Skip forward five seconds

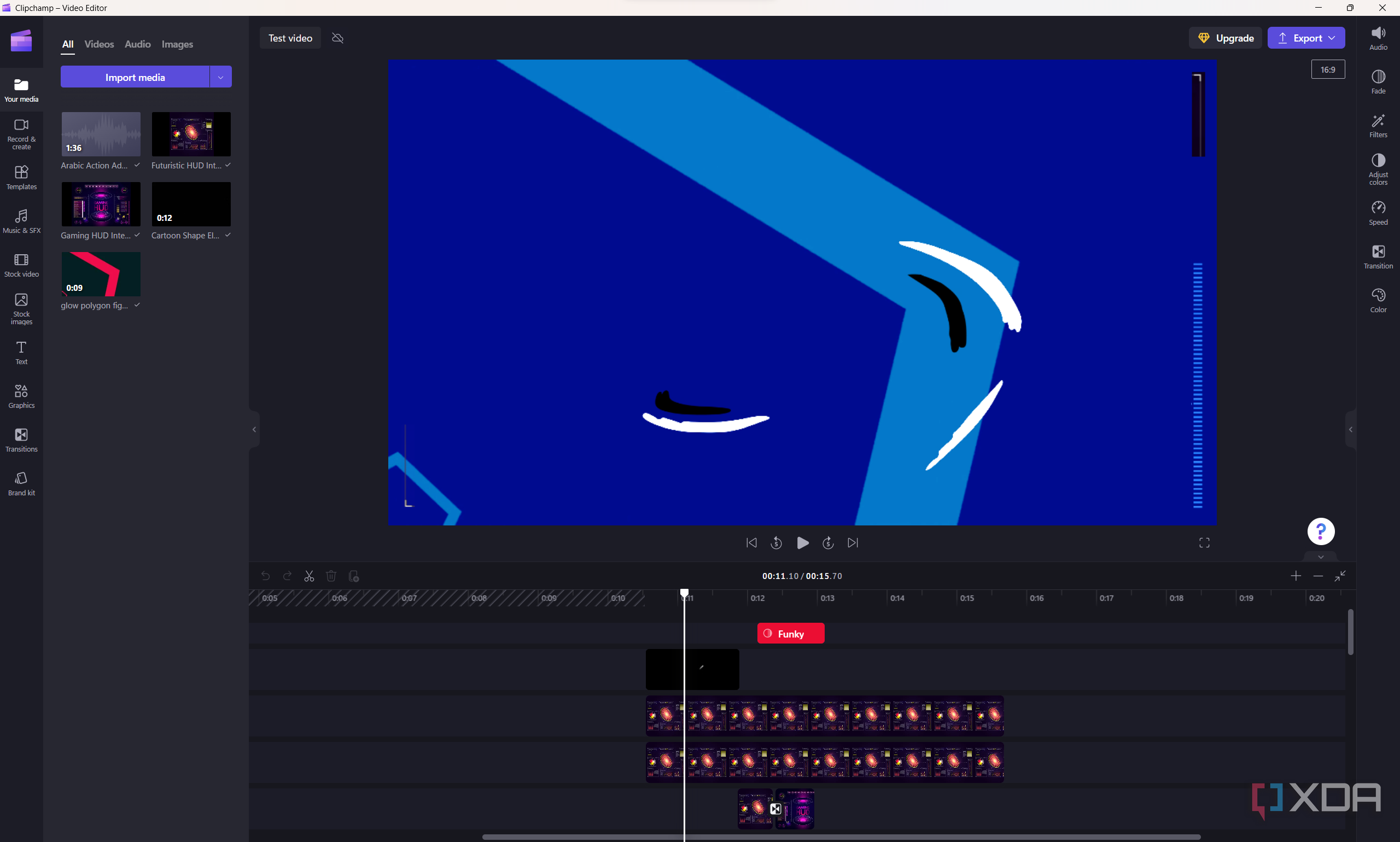pos(827,543)
